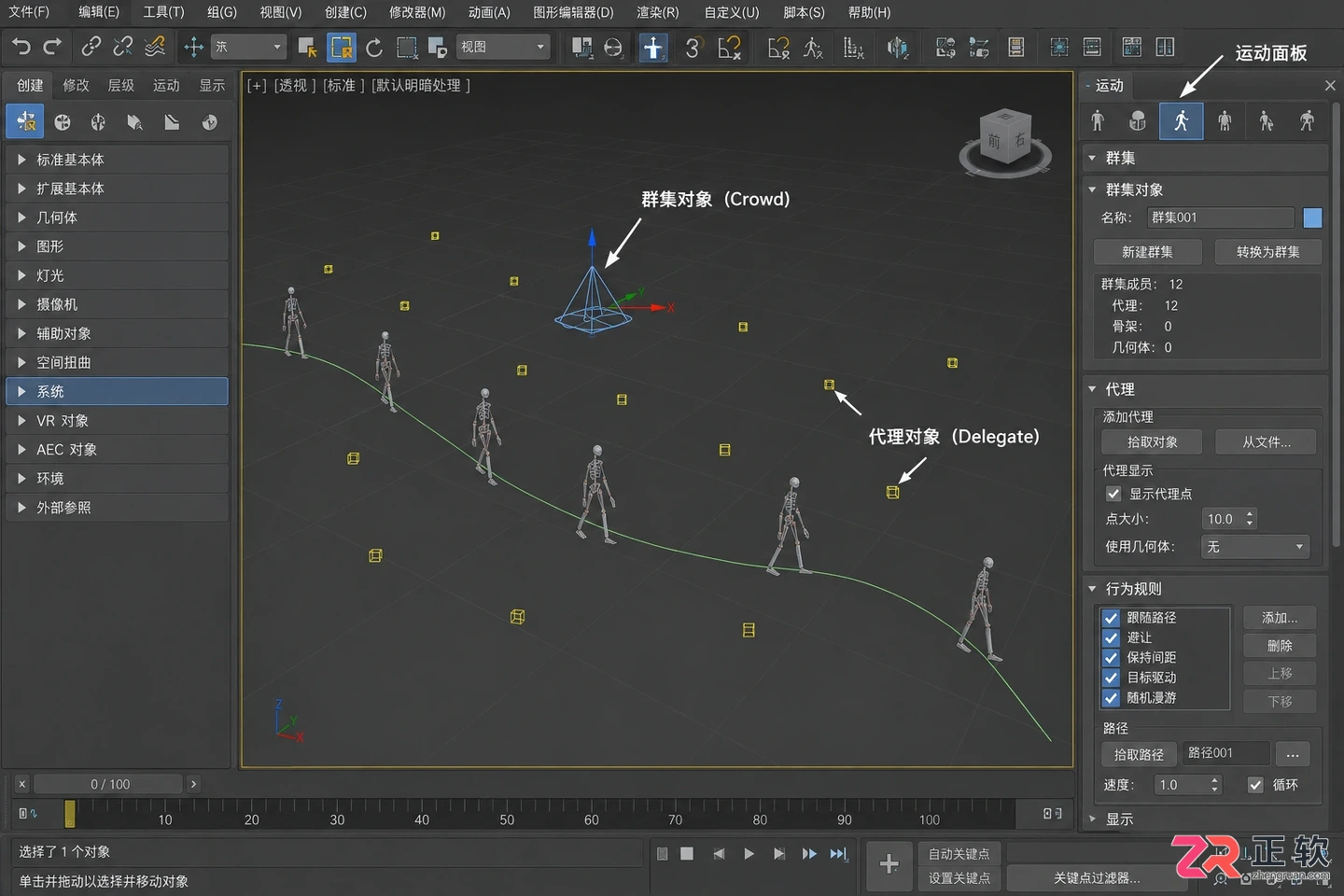
Task: Select the Systems category icon in Create panel
Action: [210, 122]
